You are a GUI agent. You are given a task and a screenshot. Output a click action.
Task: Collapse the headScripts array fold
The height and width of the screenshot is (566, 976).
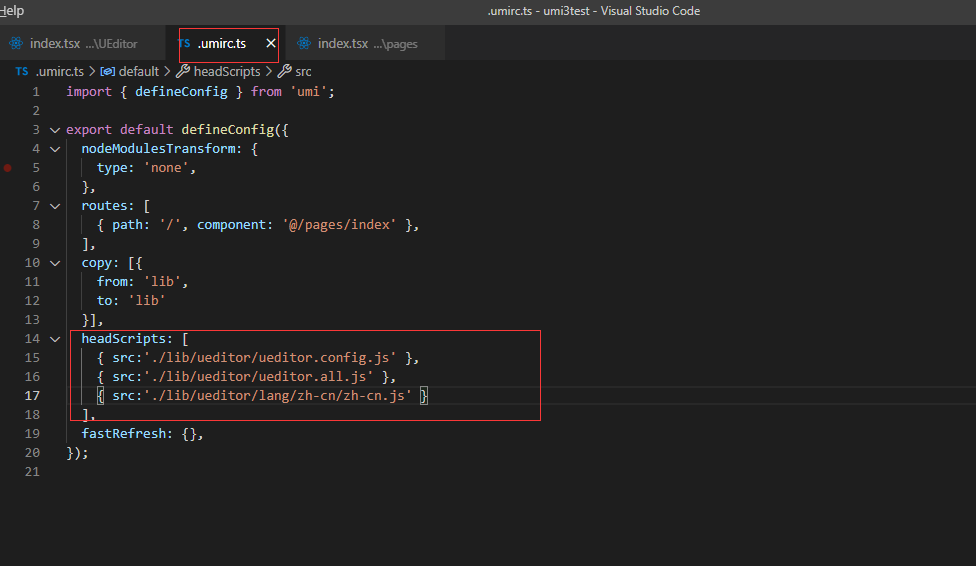tap(55, 339)
